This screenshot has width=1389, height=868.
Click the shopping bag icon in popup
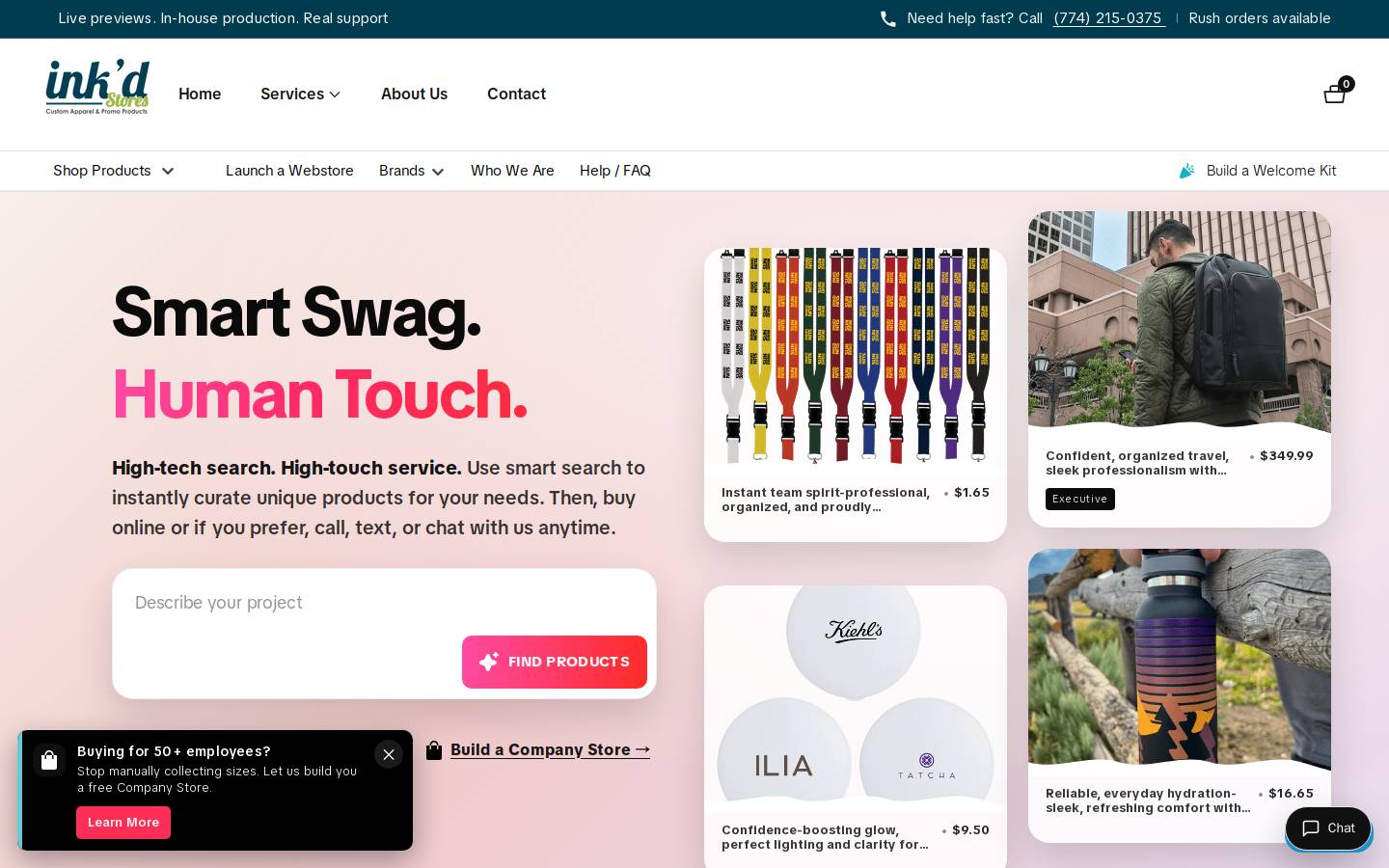pyautogui.click(x=49, y=760)
